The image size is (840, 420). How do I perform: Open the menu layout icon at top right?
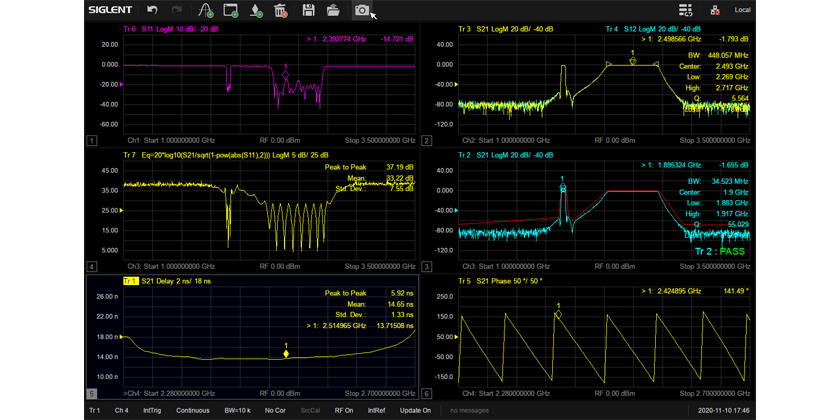(x=685, y=11)
